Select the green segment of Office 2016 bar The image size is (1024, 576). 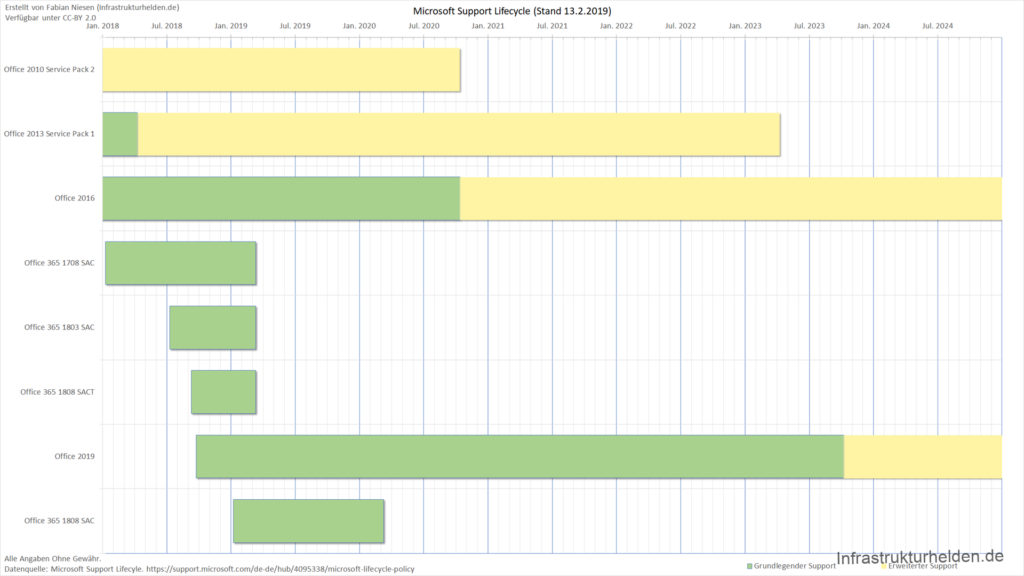coord(281,199)
